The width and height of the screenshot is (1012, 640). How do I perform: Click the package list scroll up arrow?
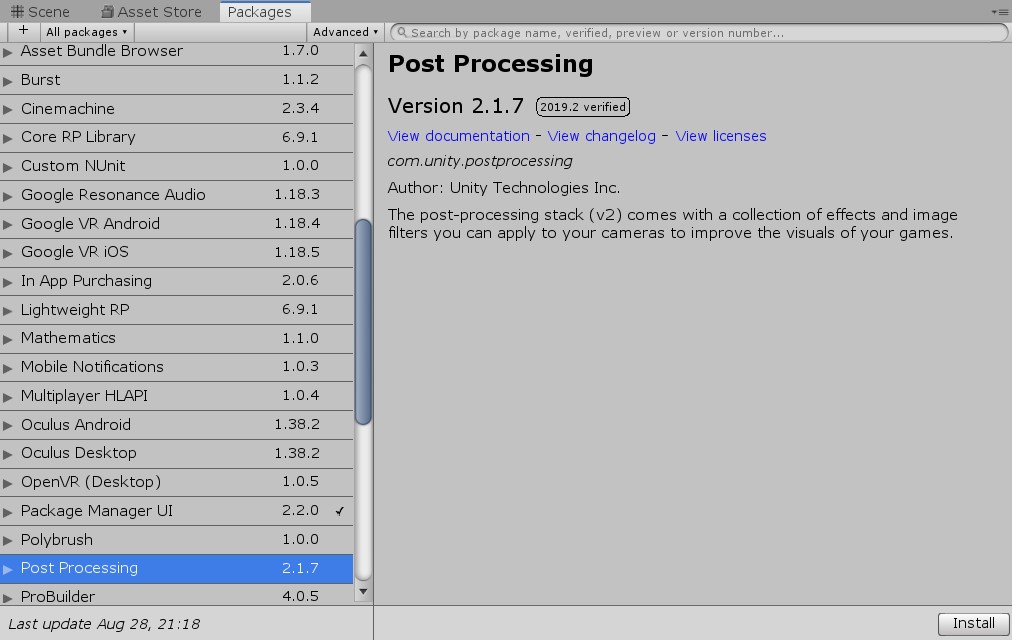[x=363, y=54]
